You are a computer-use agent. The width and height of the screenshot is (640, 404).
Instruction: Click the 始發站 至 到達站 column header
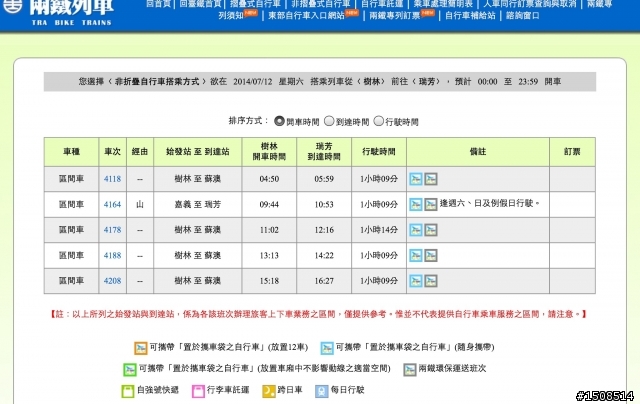[x=198, y=152]
